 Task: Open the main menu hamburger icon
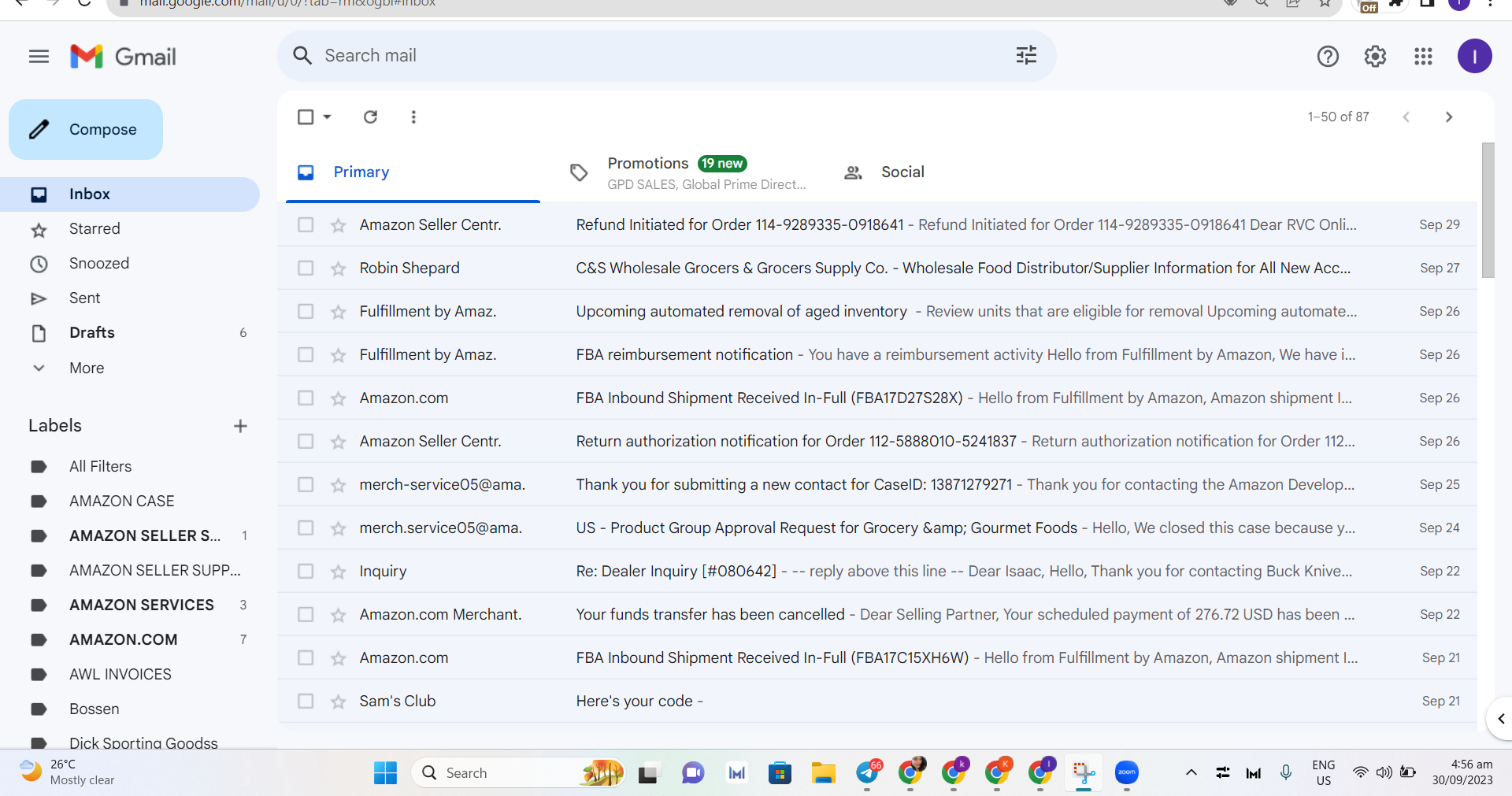pos(39,57)
